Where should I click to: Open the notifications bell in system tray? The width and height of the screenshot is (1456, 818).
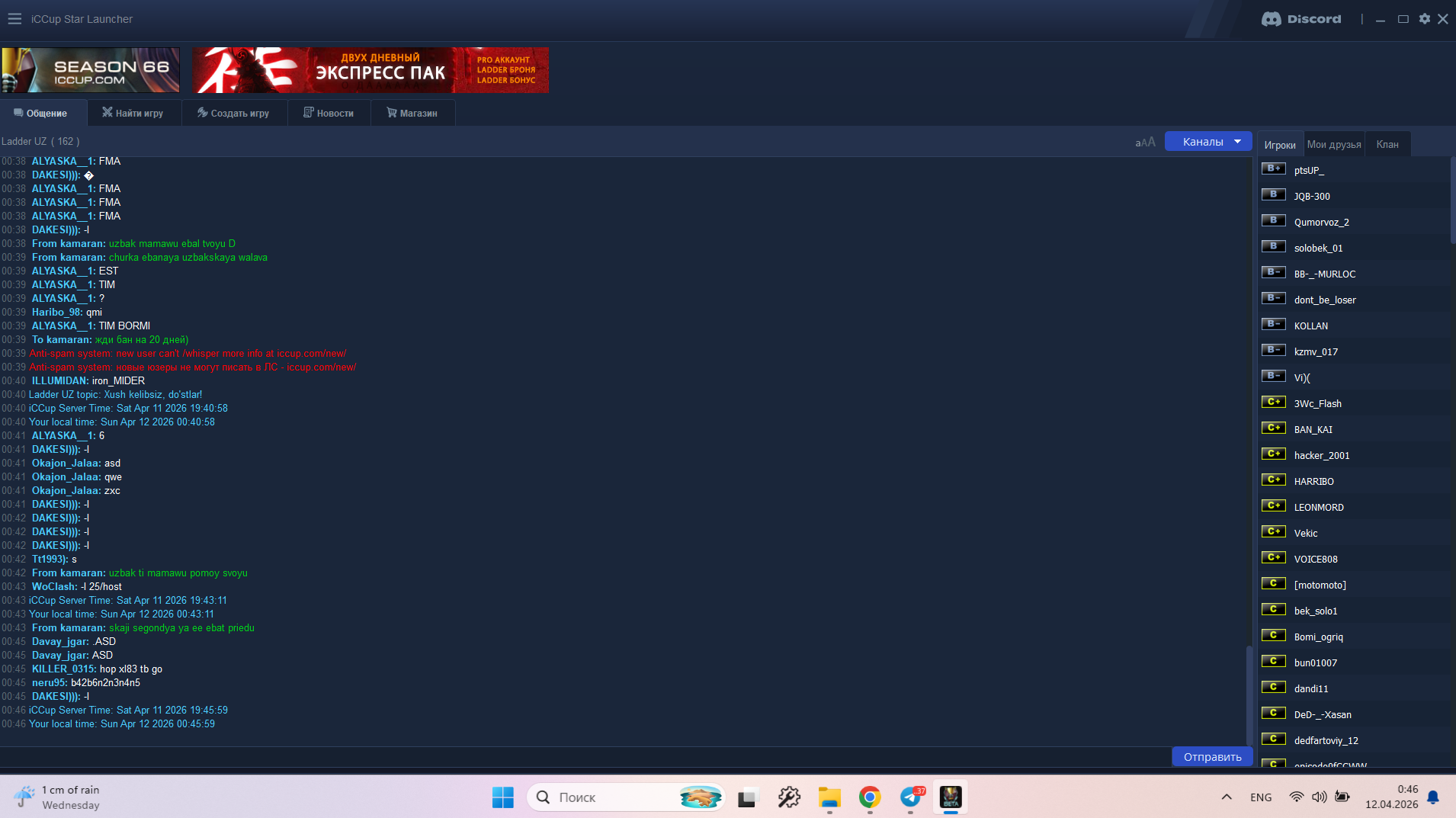pos(1433,797)
